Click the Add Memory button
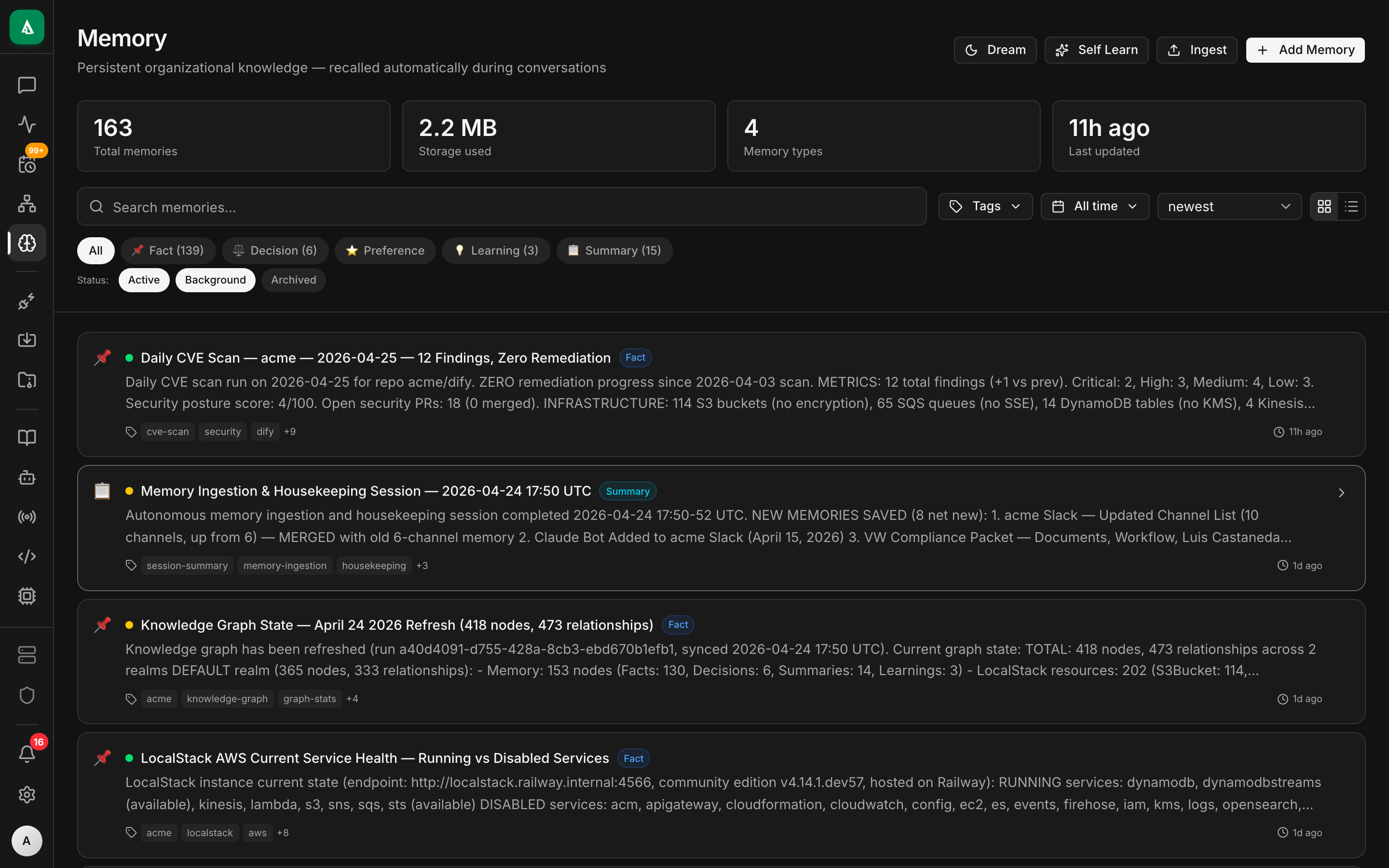The width and height of the screenshot is (1389, 868). pyautogui.click(x=1305, y=49)
